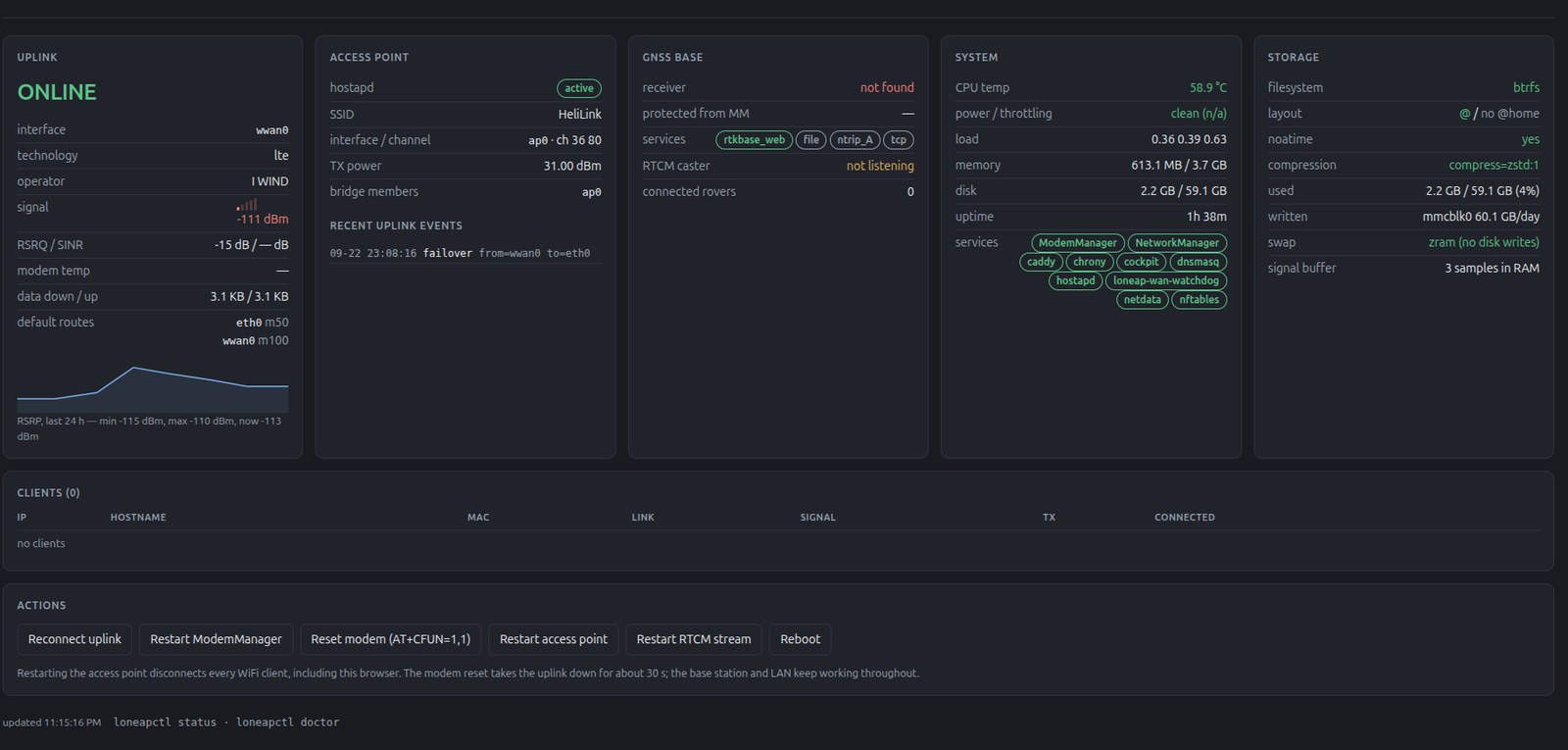Click the caddy service pill
The width and height of the screenshot is (1568, 750).
[1041, 262]
